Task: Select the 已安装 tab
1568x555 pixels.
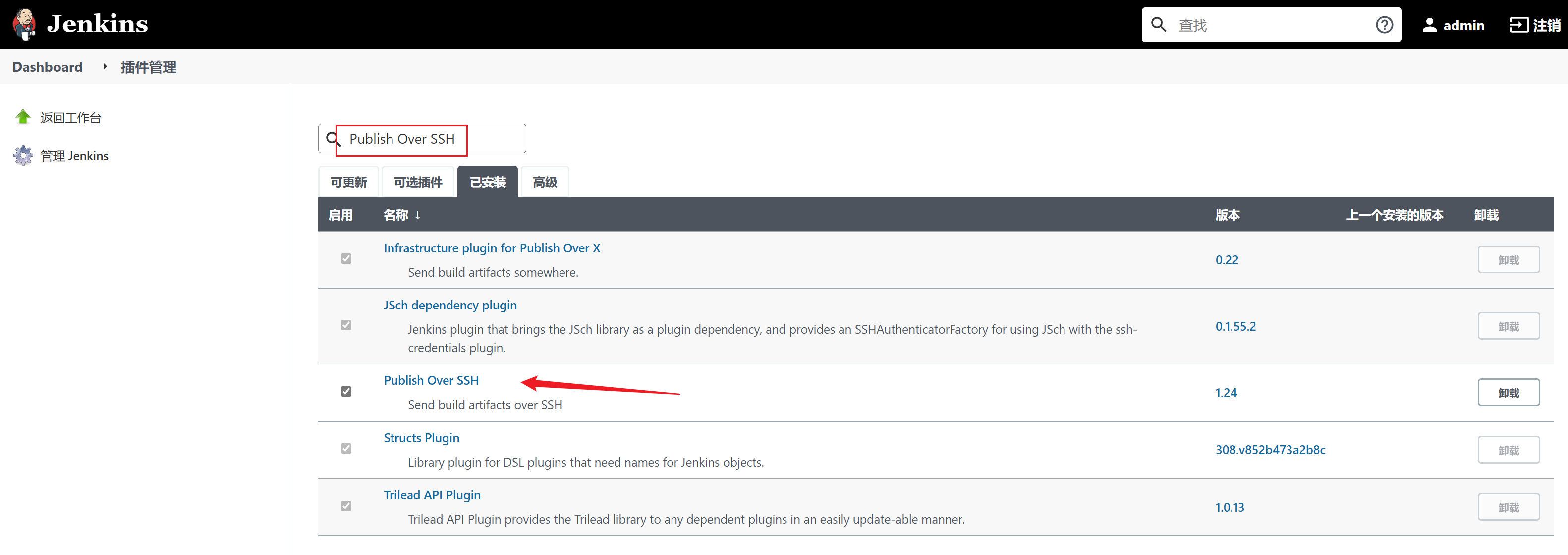Action: click(x=488, y=182)
